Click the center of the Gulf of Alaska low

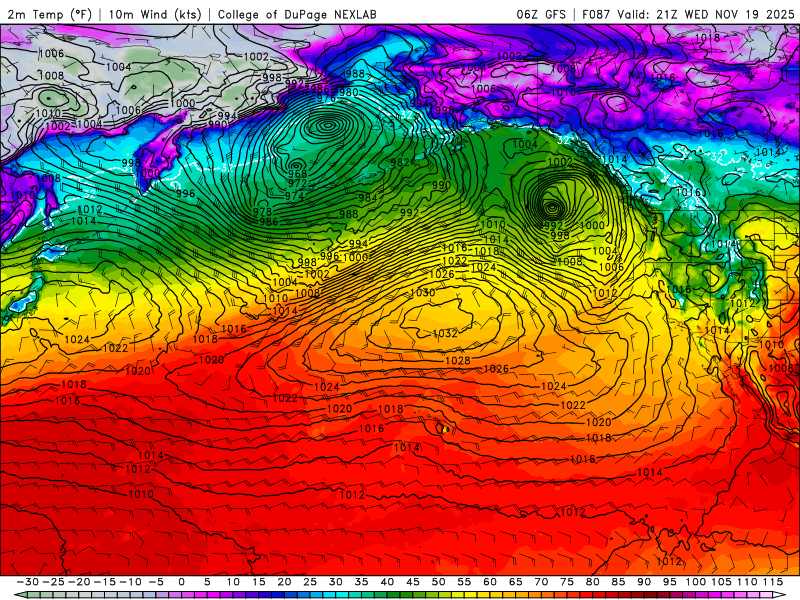pyautogui.click(x=552, y=207)
